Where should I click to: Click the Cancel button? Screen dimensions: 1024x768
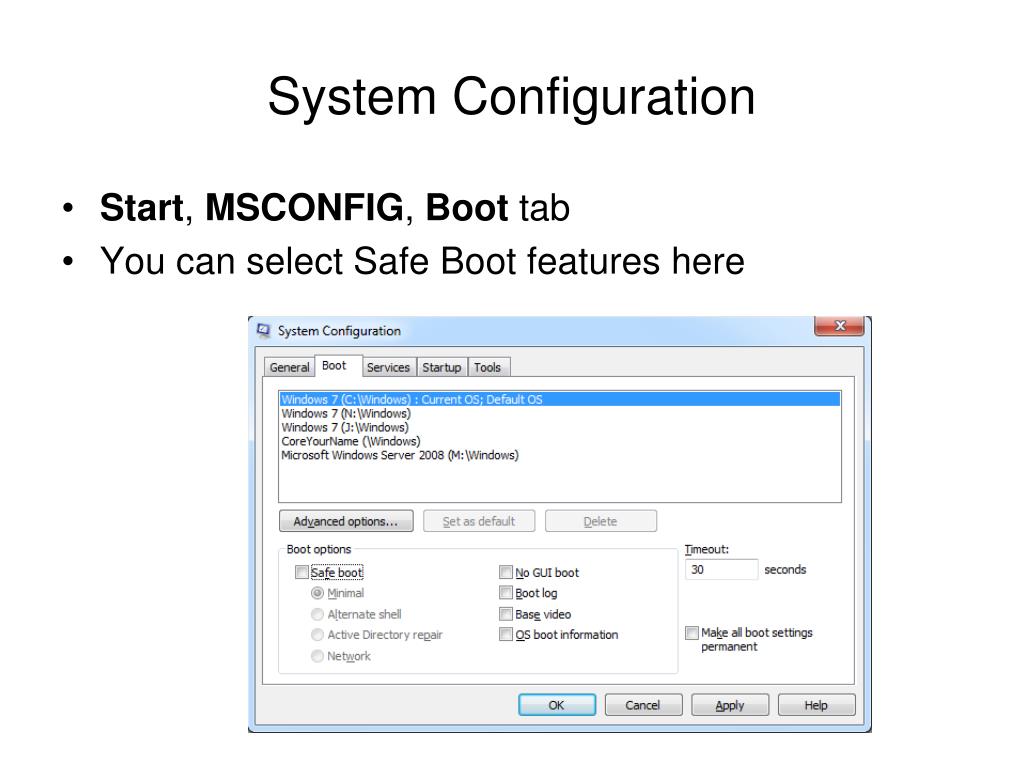coord(643,705)
